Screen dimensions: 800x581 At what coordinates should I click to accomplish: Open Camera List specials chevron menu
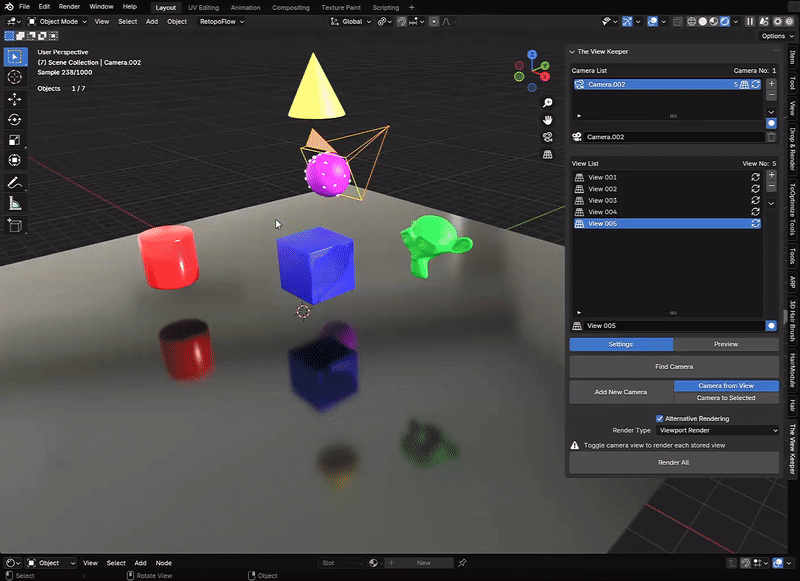click(x=771, y=112)
